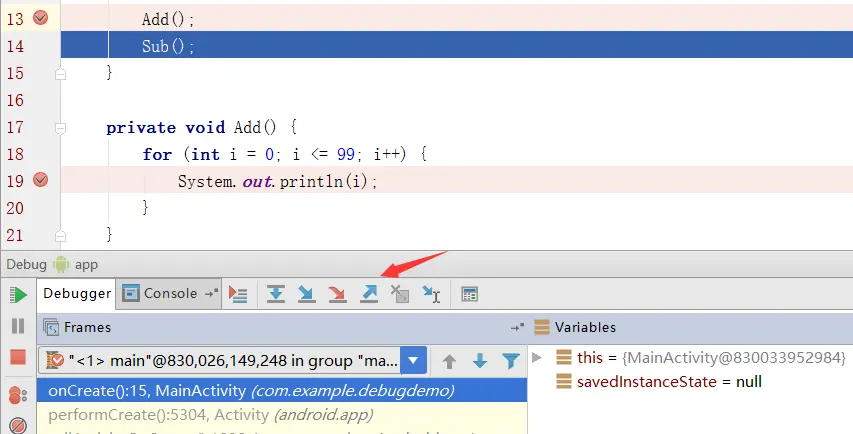Viewport: 853px width, 434px height.
Task: Remove the breakpoint on line 19
Action: [x=40, y=179]
